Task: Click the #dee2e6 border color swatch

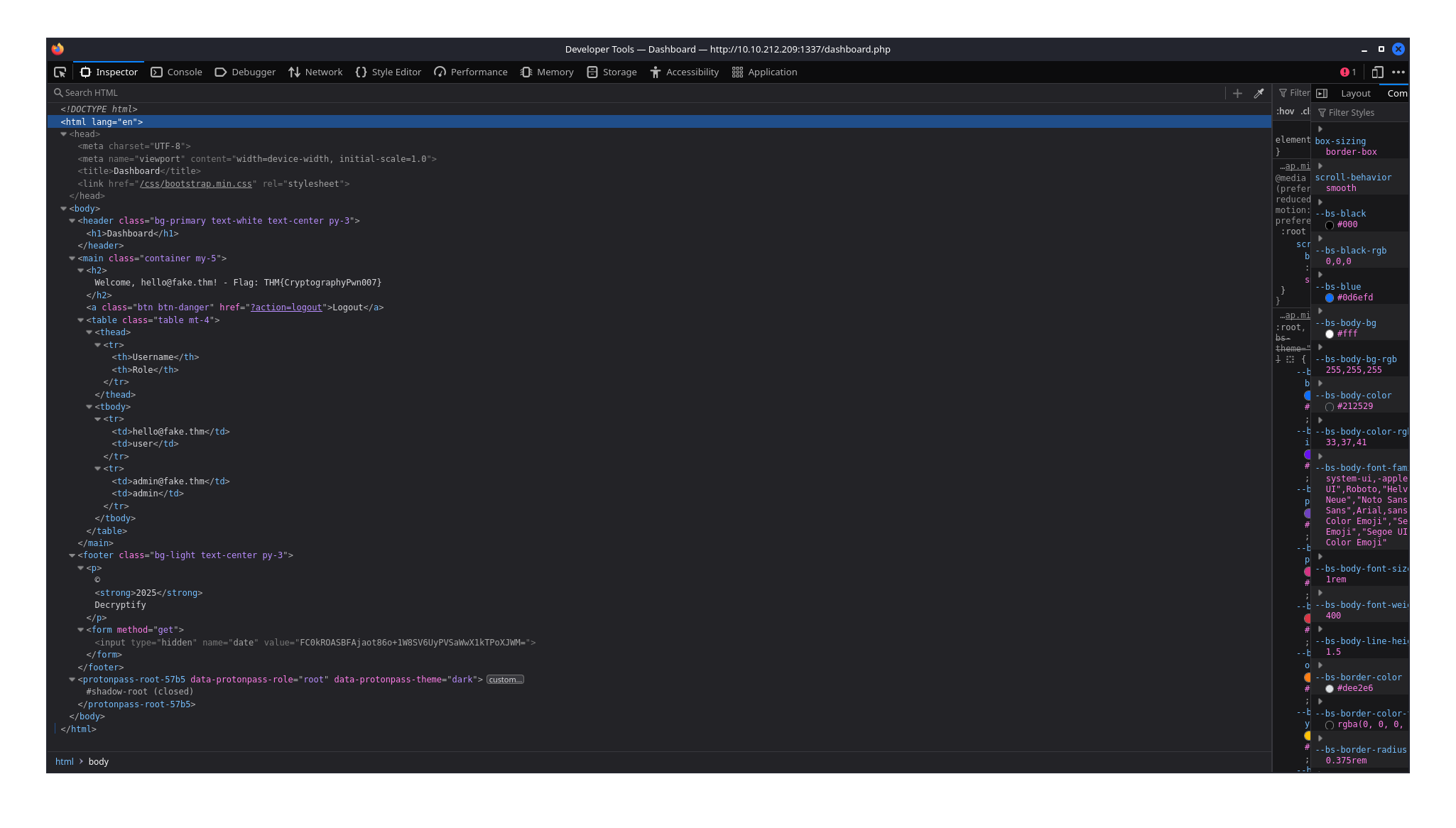Action: [x=1330, y=689]
